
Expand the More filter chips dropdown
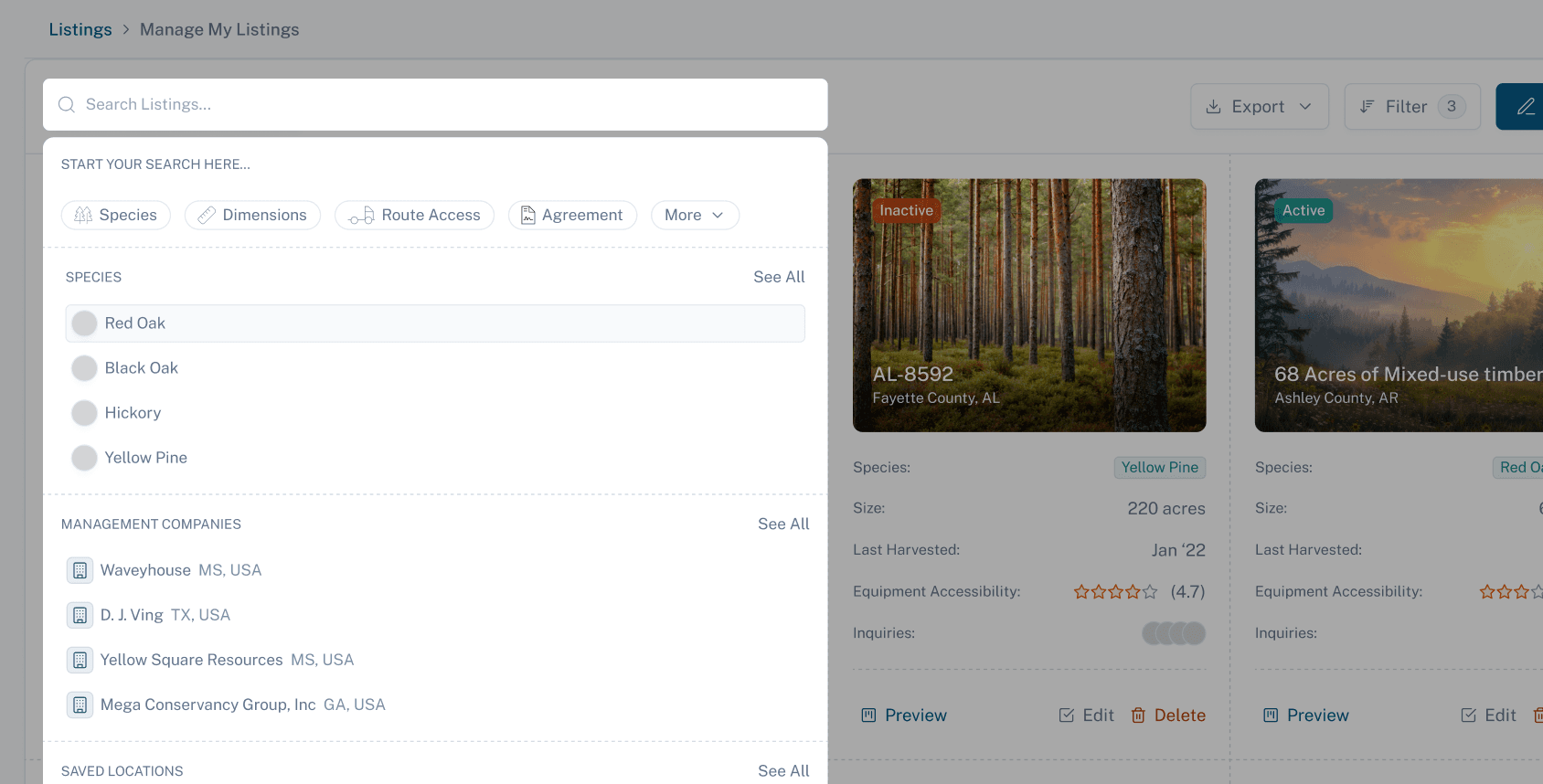coord(694,216)
